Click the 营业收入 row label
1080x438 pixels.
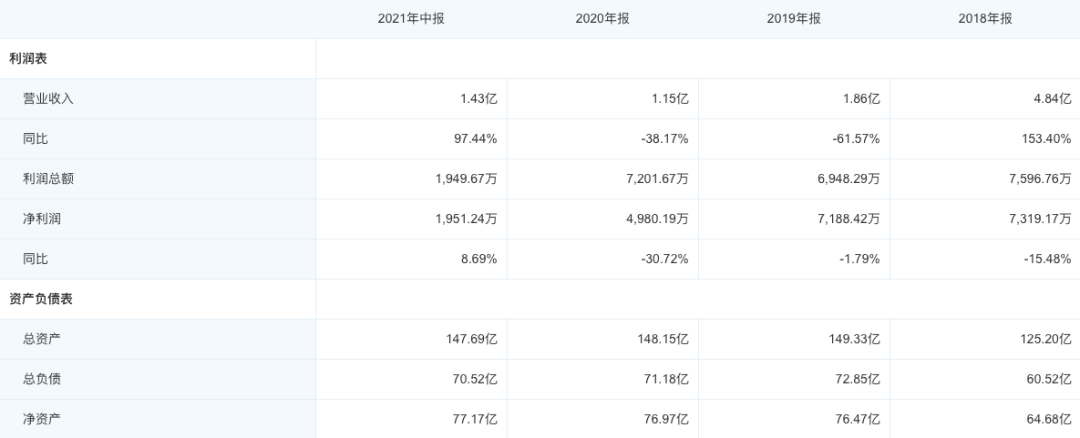[48, 99]
